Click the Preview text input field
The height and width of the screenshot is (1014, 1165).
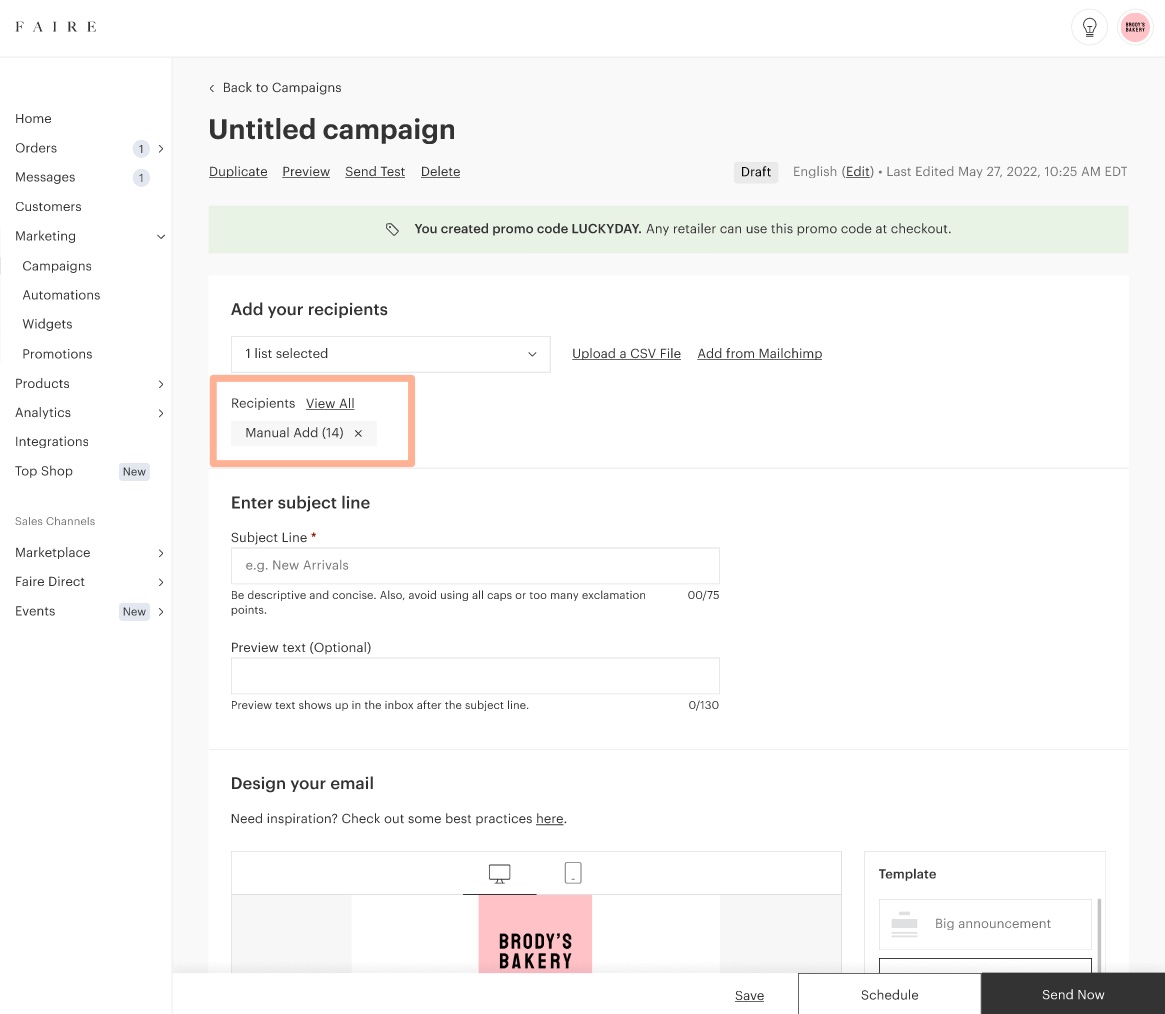(x=475, y=676)
